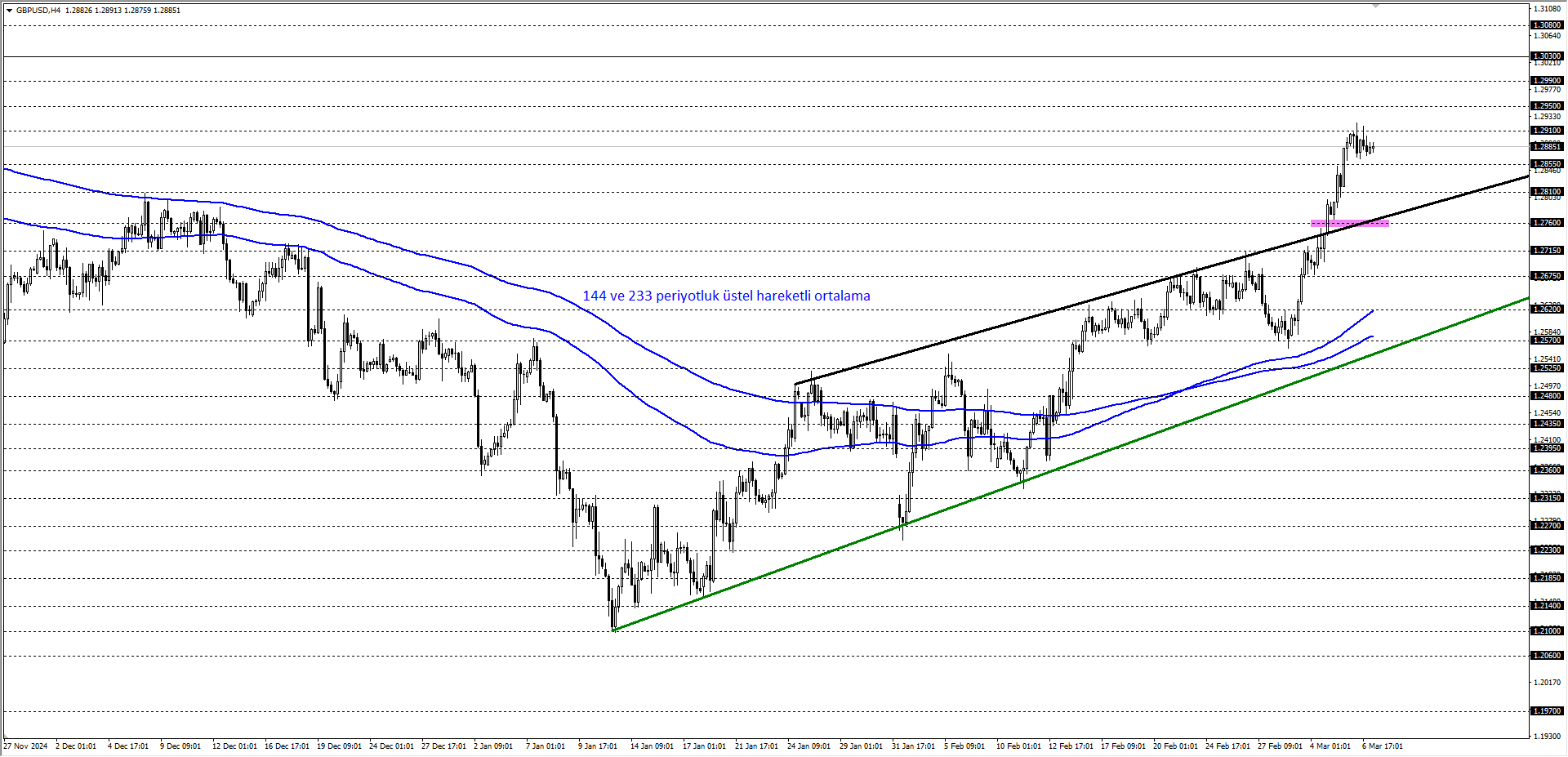Click the 12 Feb 17:01 time label

(1071, 746)
